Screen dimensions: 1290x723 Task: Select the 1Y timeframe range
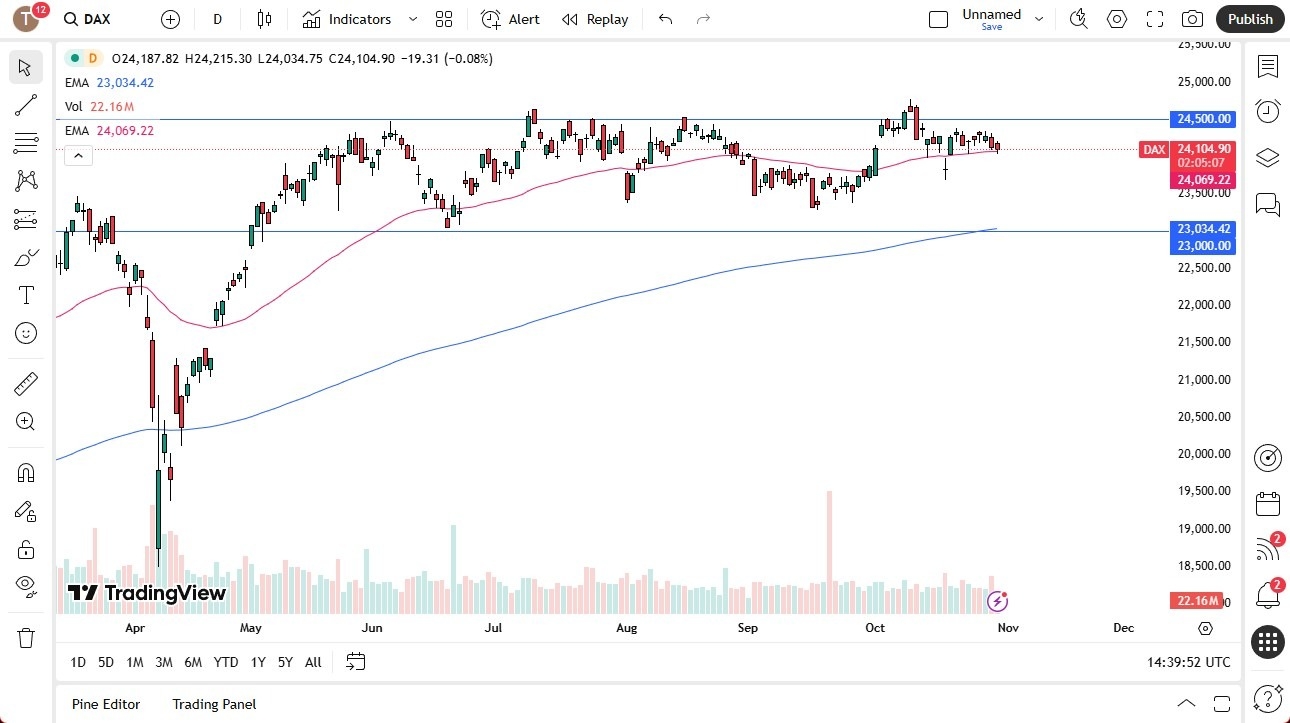(257, 662)
